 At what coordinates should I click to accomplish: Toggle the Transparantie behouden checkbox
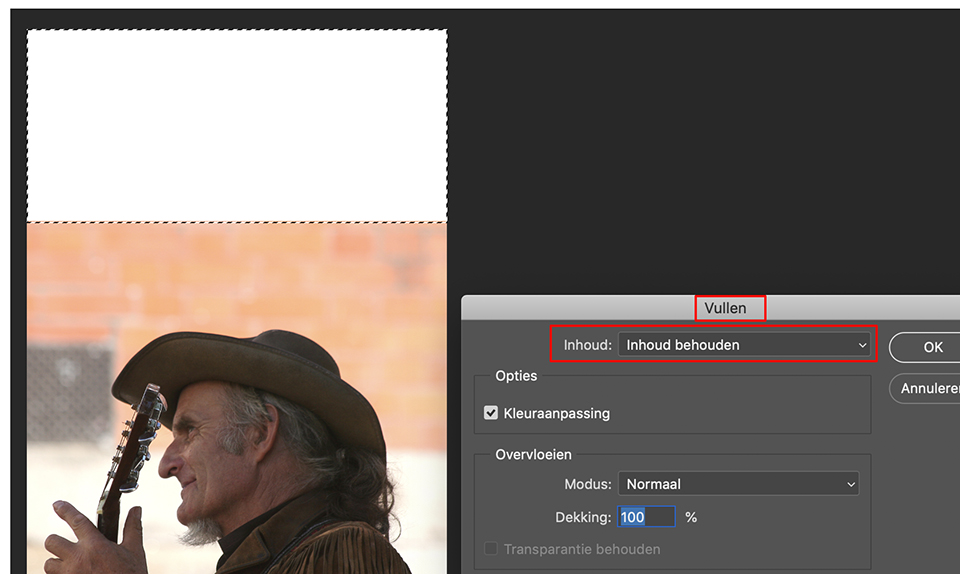coord(491,549)
